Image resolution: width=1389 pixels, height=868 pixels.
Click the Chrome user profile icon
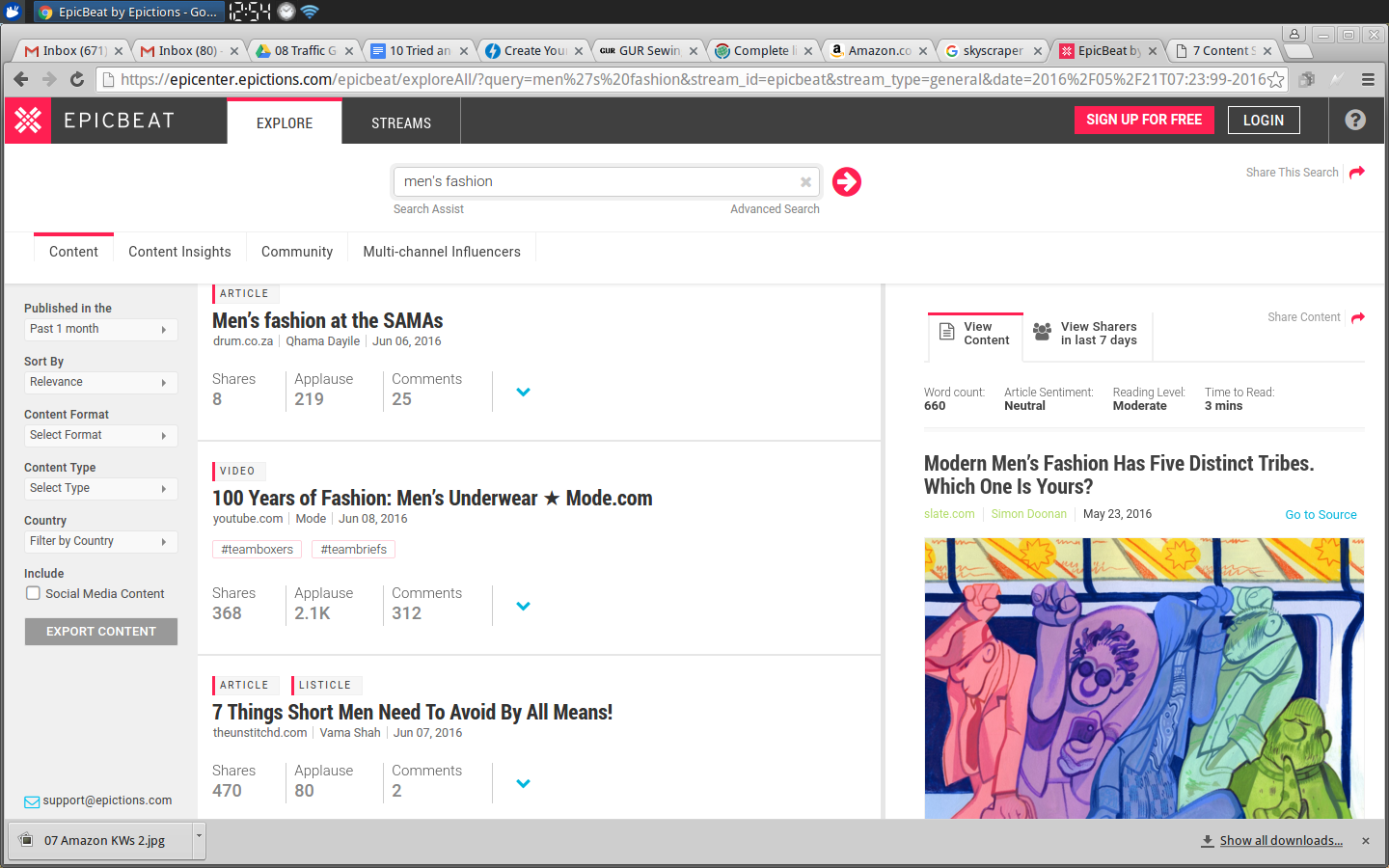[x=1295, y=34]
